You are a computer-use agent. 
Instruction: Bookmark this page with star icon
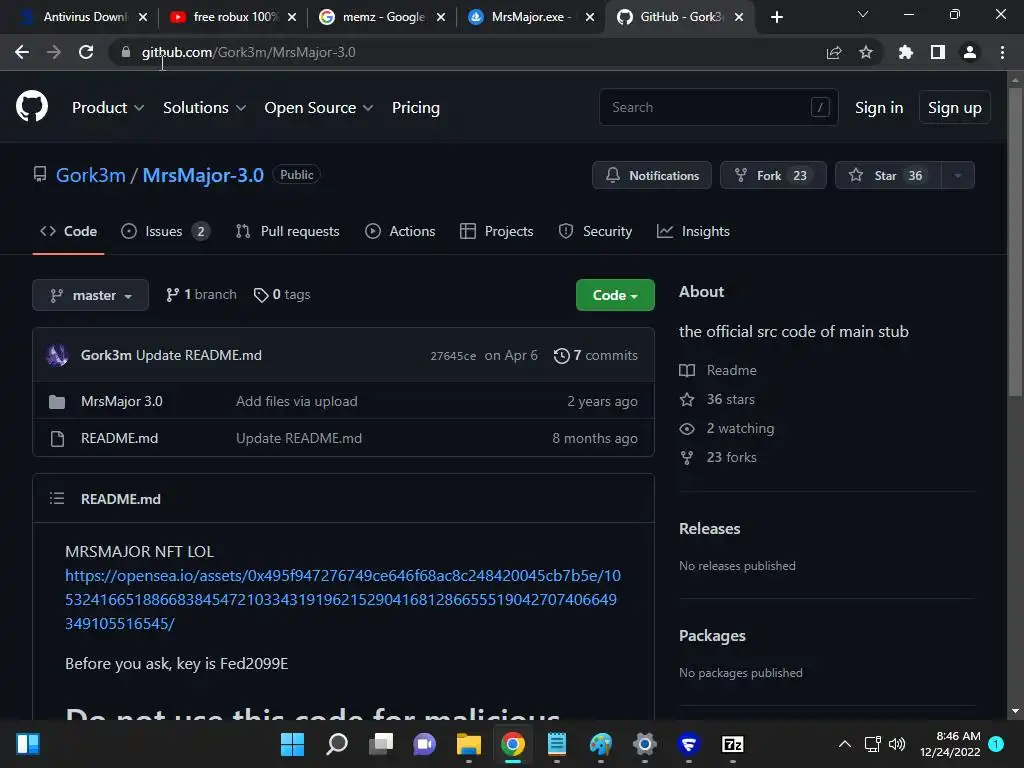[x=866, y=52]
